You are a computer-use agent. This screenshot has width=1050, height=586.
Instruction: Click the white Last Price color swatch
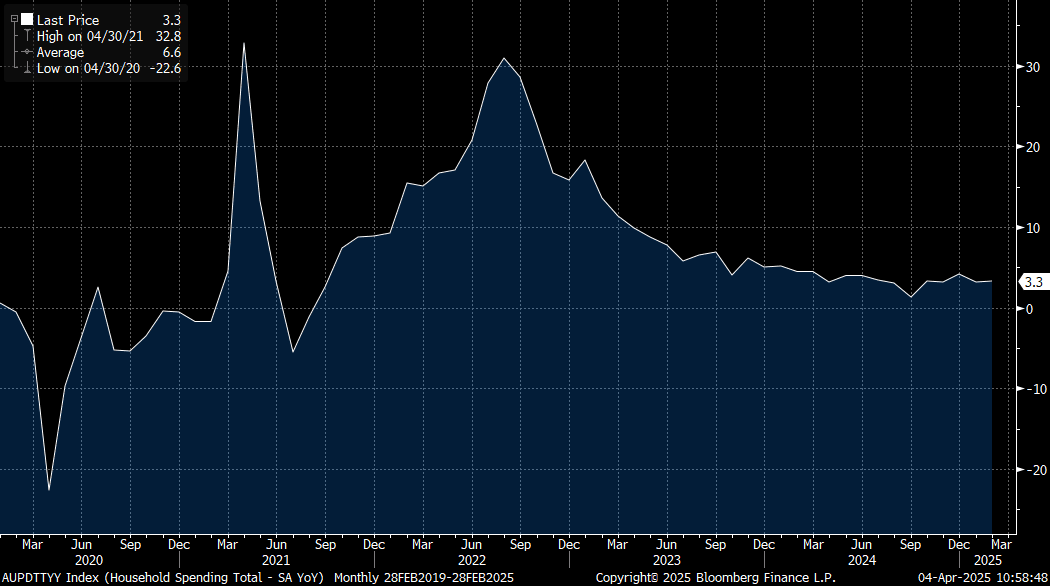(x=27, y=19)
